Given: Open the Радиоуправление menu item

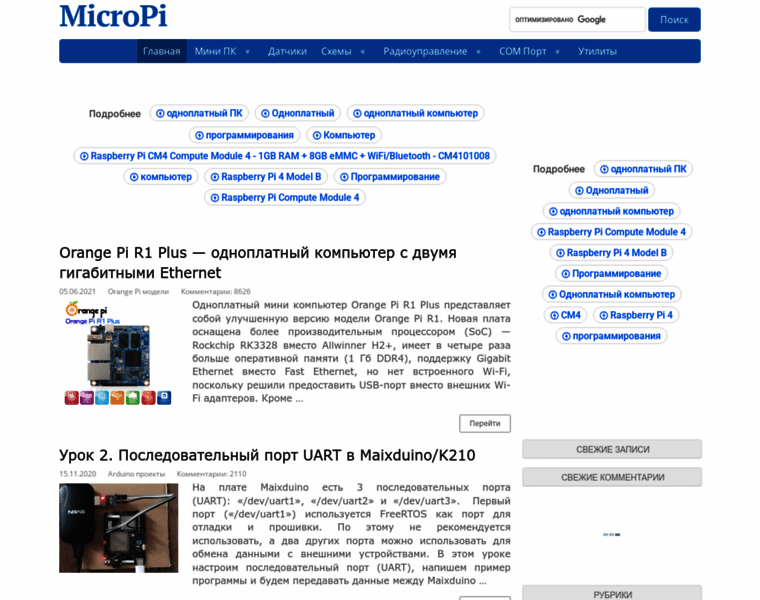Looking at the screenshot, I should 425,51.
